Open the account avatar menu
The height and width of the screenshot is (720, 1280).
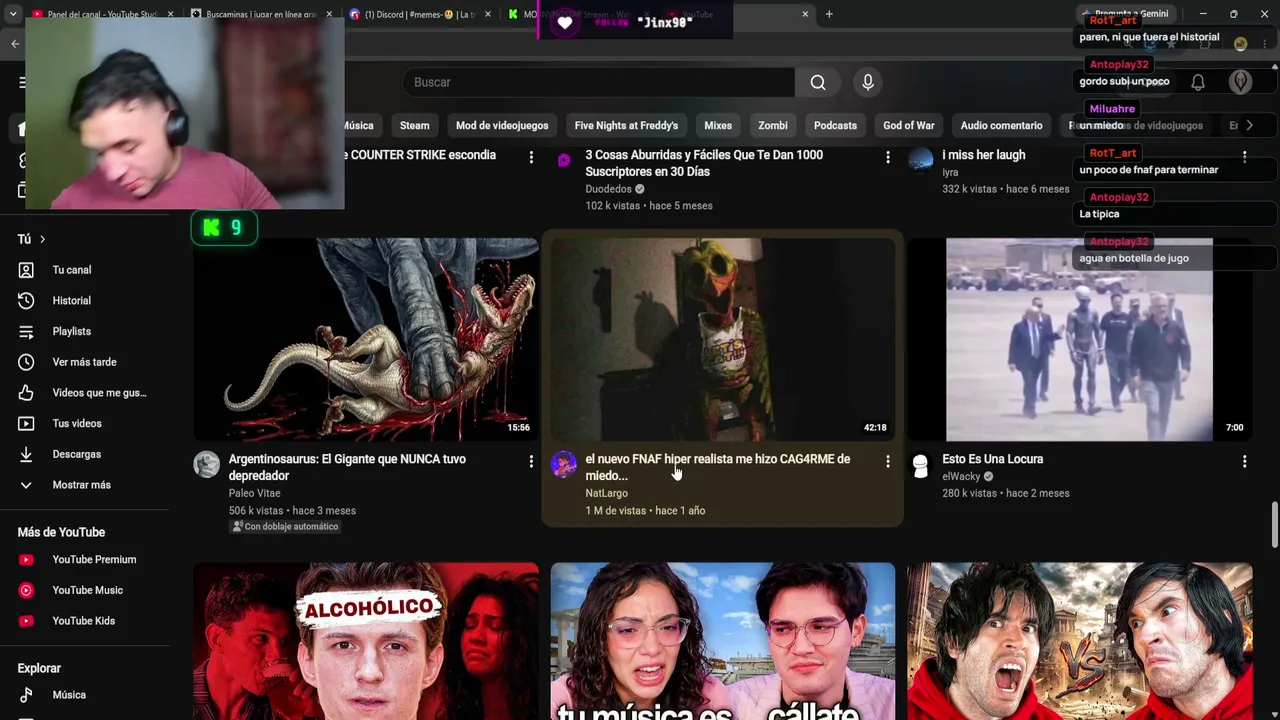point(1240,82)
